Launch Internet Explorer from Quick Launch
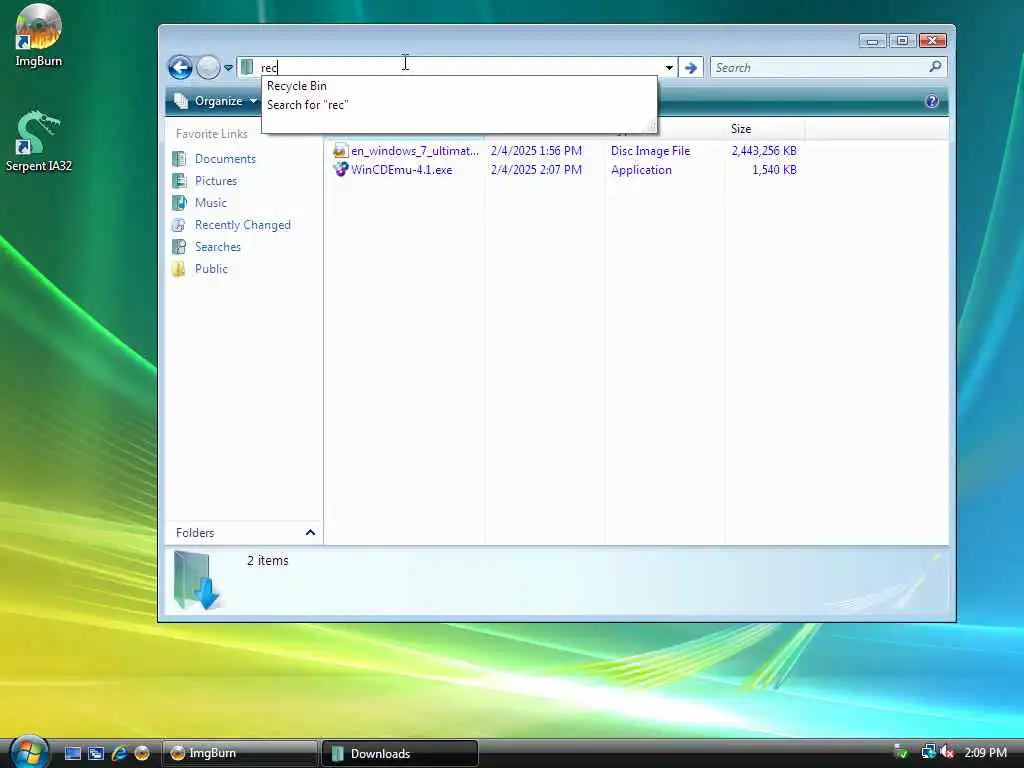The width and height of the screenshot is (1024, 768). click(119, 753)
